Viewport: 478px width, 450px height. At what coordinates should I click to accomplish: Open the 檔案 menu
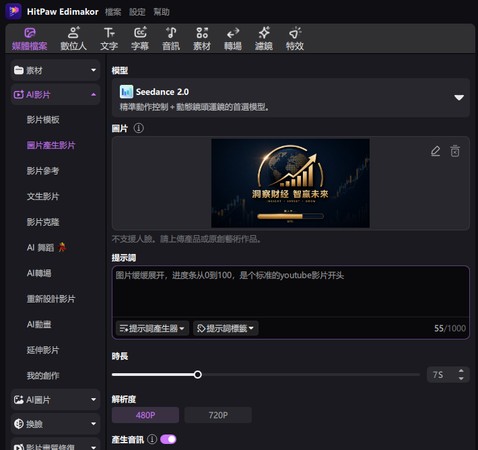[113, 12]
